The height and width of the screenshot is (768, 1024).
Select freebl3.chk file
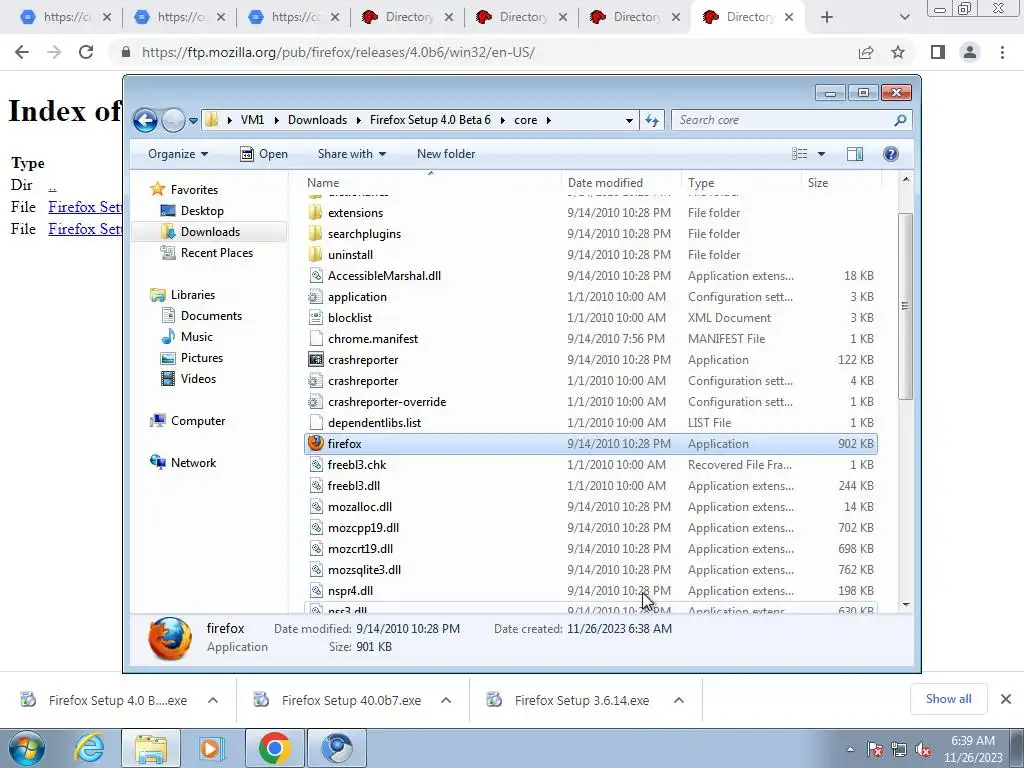[357, 465]
